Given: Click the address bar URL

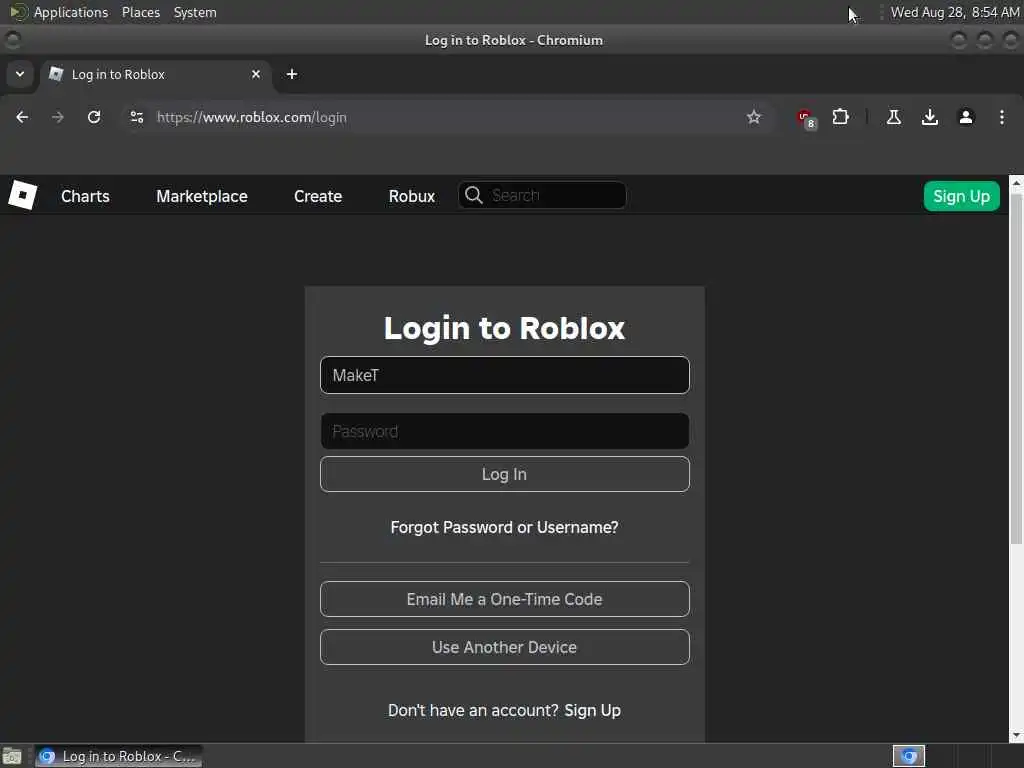Looking at the screenshot, I should tap(252, 118).
